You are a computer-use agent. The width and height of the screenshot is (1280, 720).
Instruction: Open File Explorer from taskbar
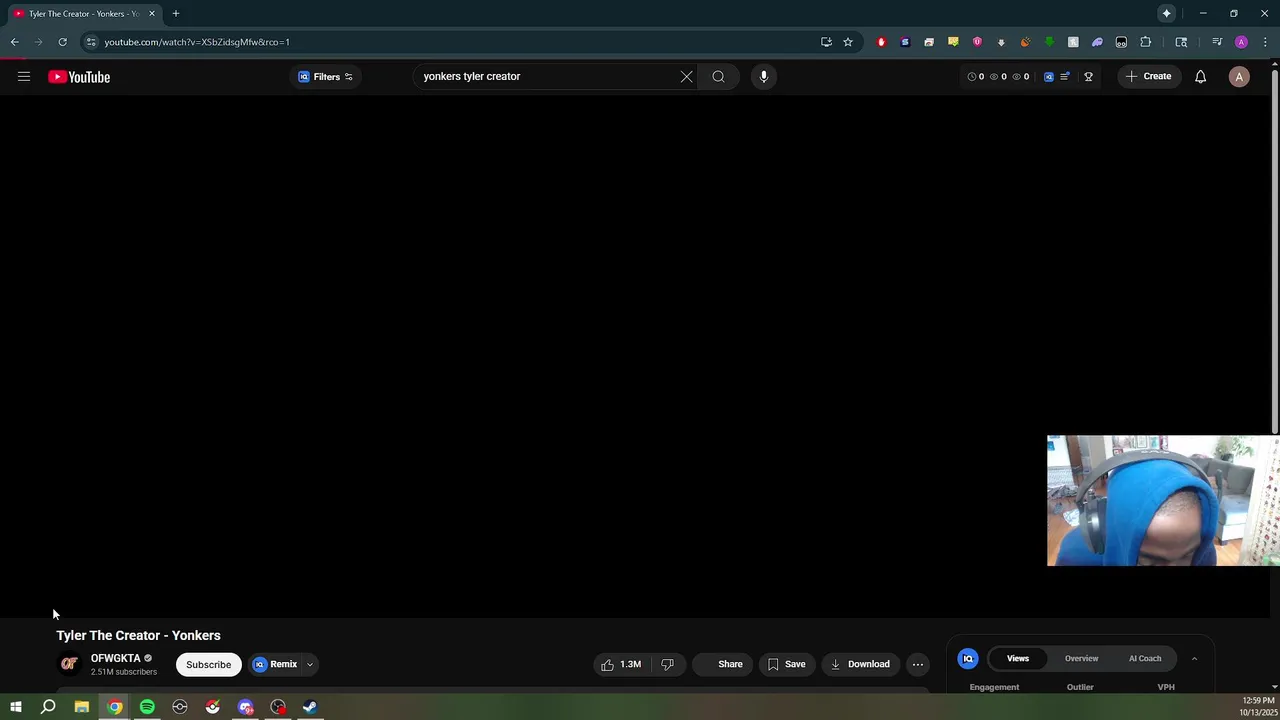pyautogui.click(x=82, y=707)
